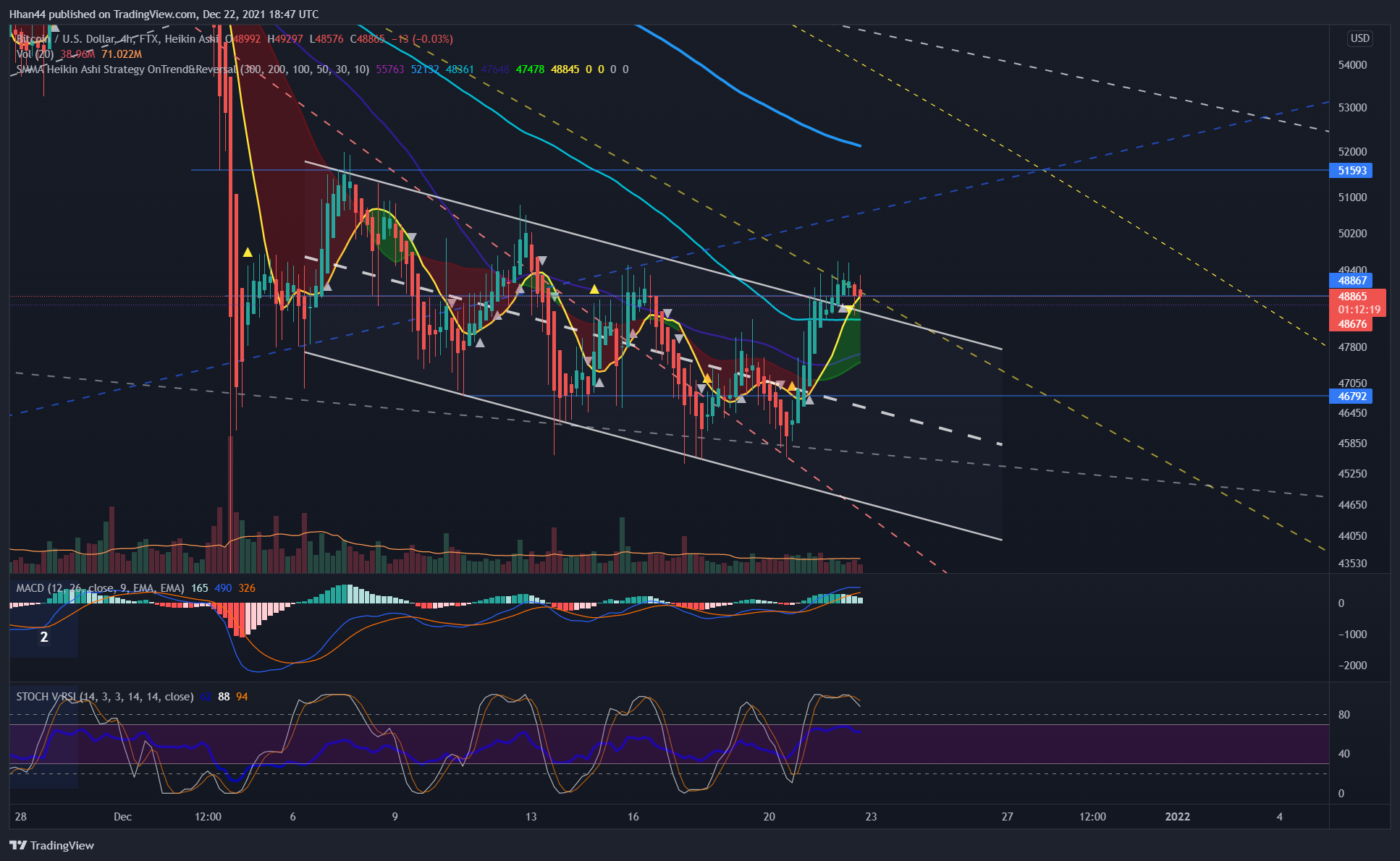1400x861 pixels.
Task: Click the green 47478 SMMA legend value
Action: point(530,69)
